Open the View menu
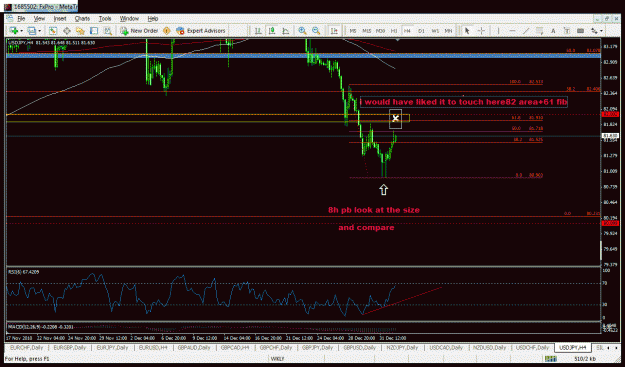625x367 pixels. pyautogui.click(x=39, y=19)
